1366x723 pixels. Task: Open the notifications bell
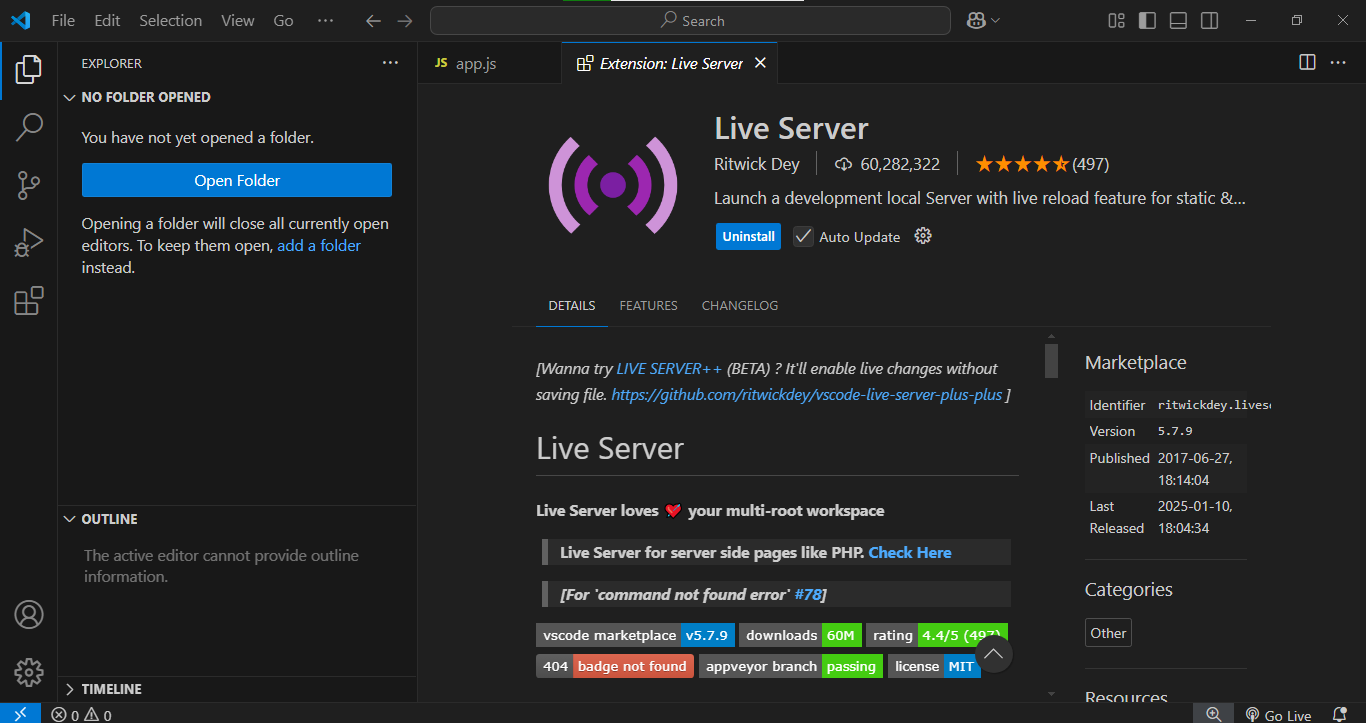point(1340,714)
